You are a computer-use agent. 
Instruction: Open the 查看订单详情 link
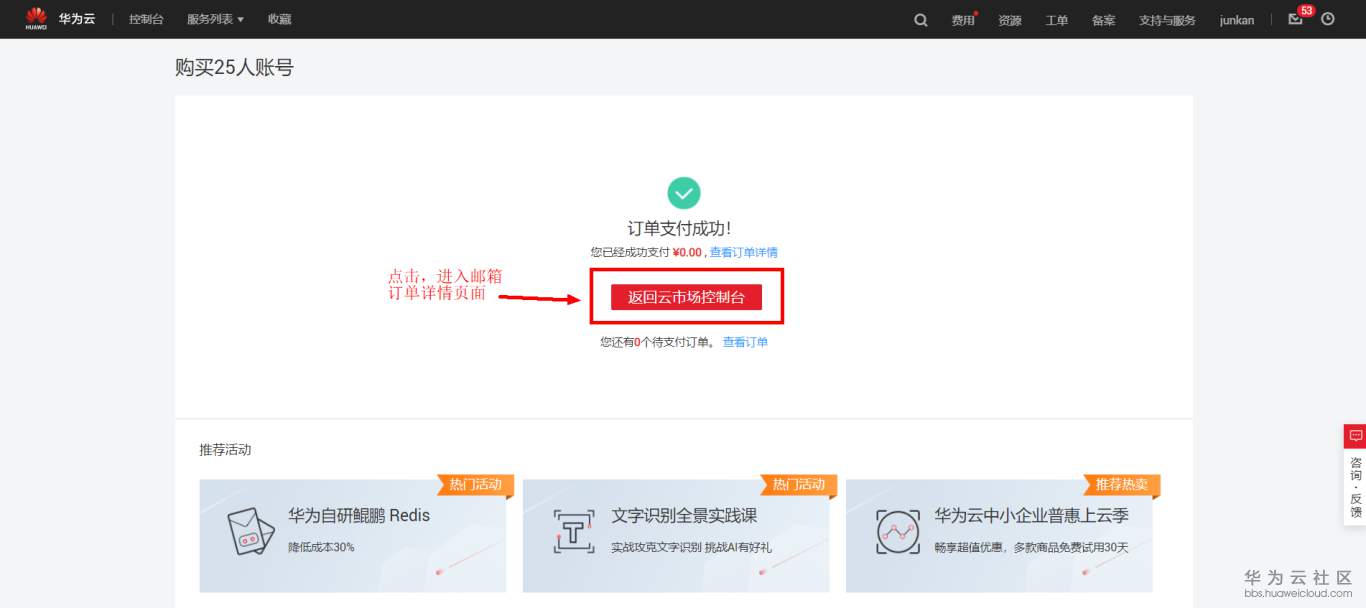(x=744, y=252)
